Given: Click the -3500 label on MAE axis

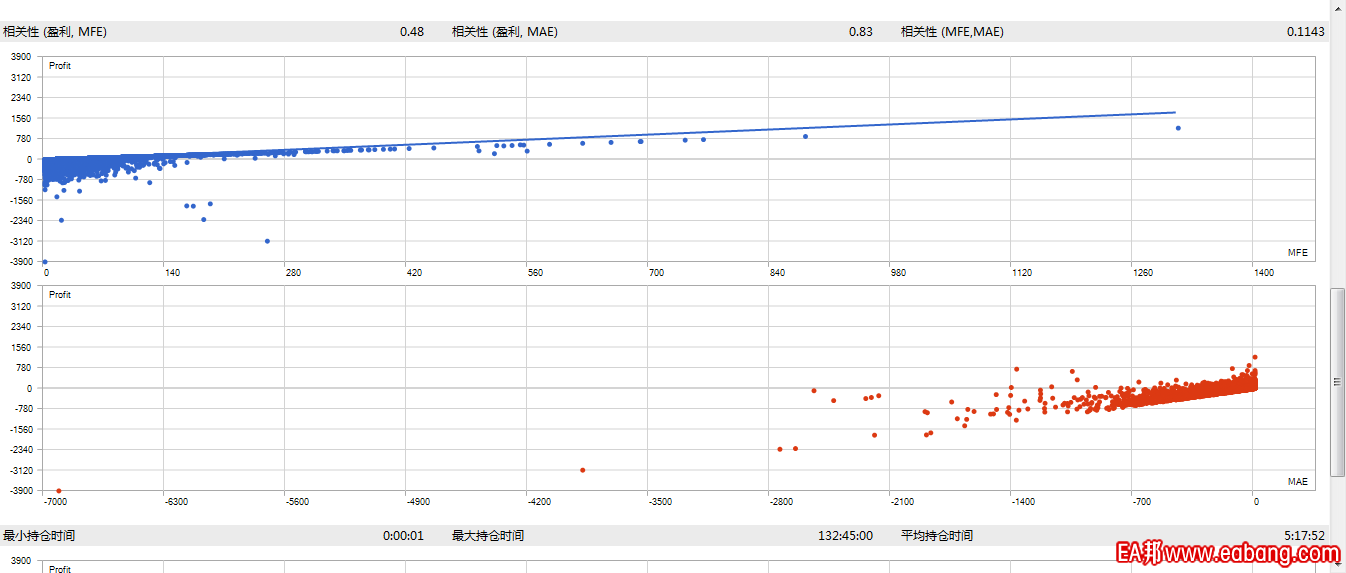Looking at the screenshot, I should coord(660,502).
